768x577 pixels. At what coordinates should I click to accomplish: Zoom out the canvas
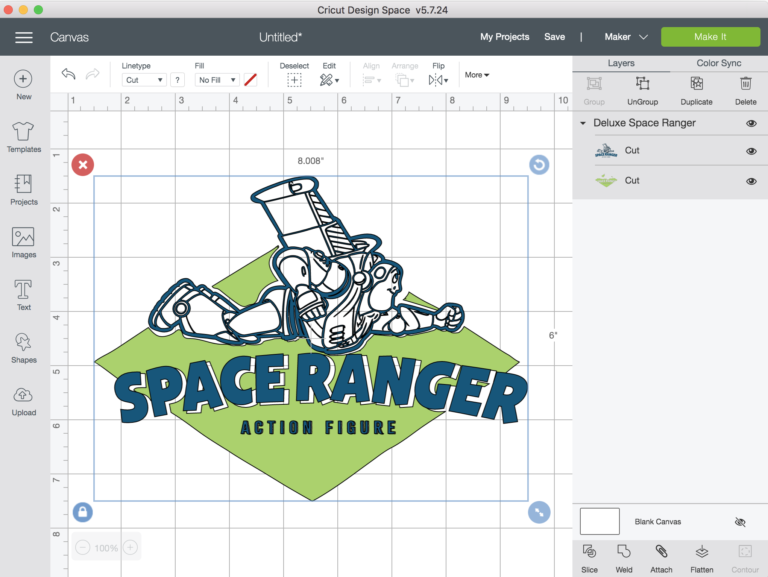(x=83, y=547)
